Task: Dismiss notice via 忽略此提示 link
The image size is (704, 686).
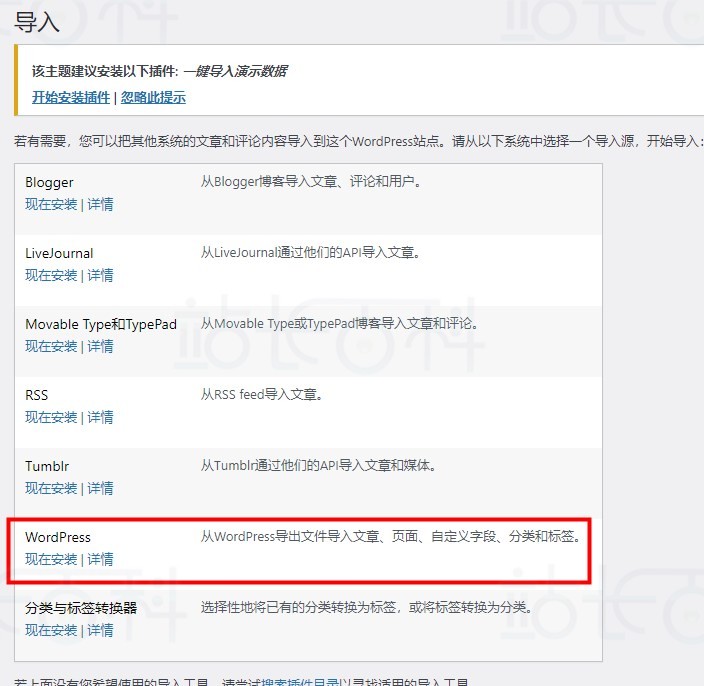Action: click(x=153, y=97)
